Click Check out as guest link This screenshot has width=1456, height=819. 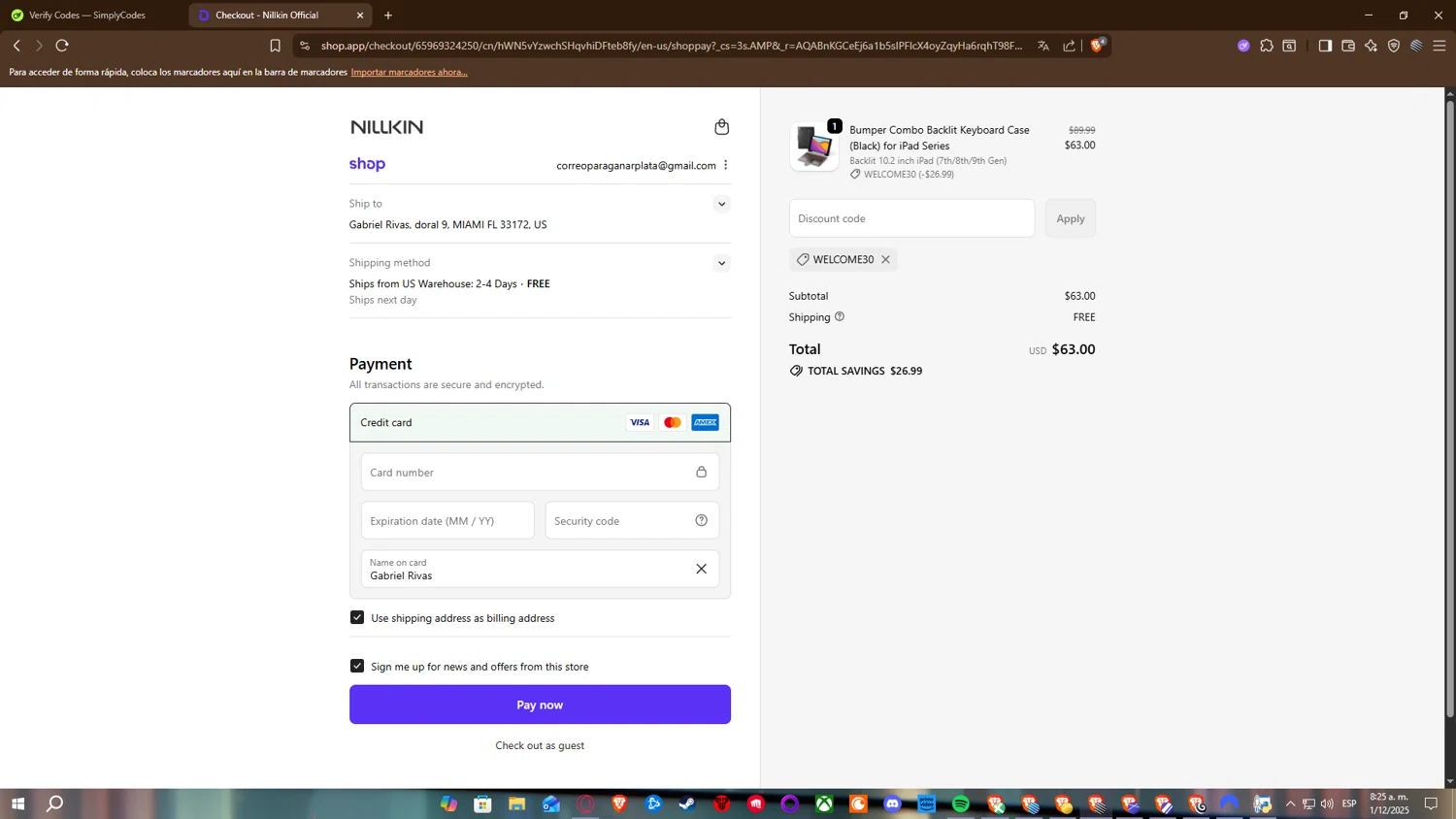click(540, 745)
